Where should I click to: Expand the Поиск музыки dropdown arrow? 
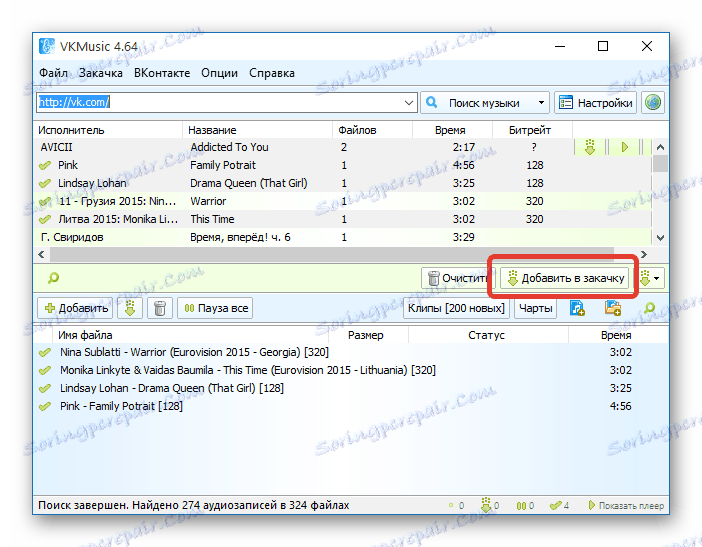pyautogui.click(x=541, y=103)
